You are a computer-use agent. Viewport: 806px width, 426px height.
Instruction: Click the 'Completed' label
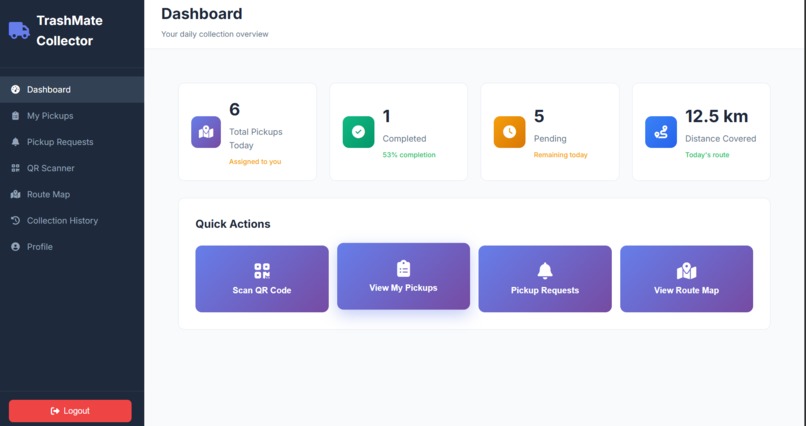coord(405,139)
